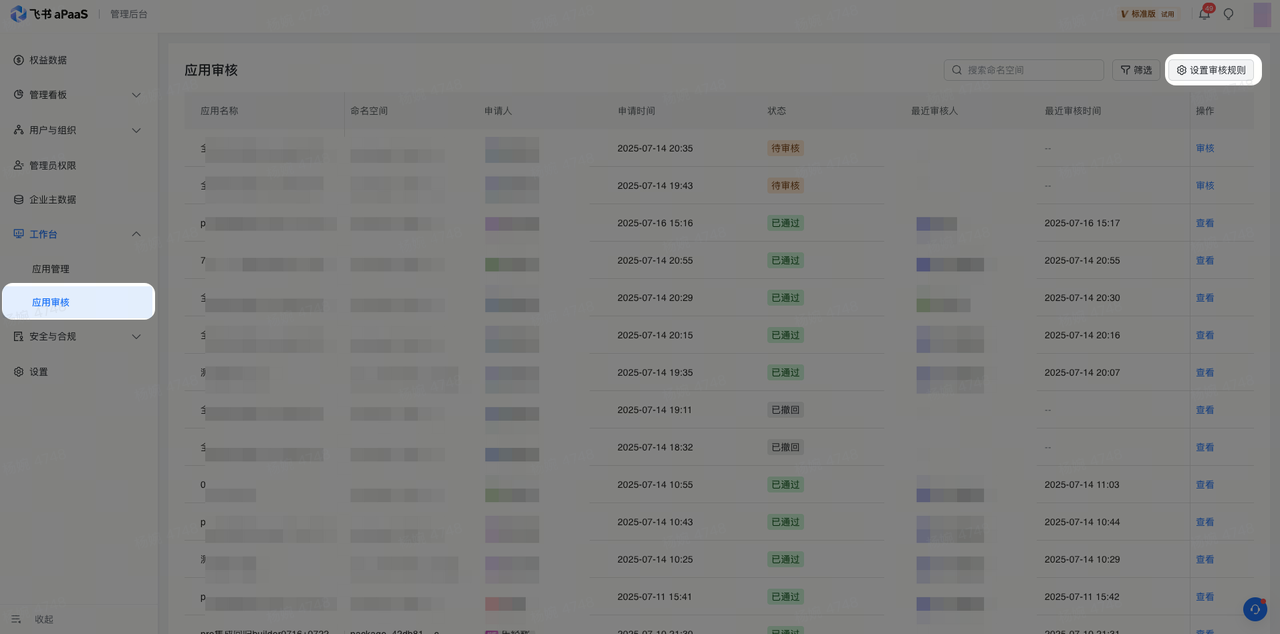Select 应用审核 submenu item

51,302
